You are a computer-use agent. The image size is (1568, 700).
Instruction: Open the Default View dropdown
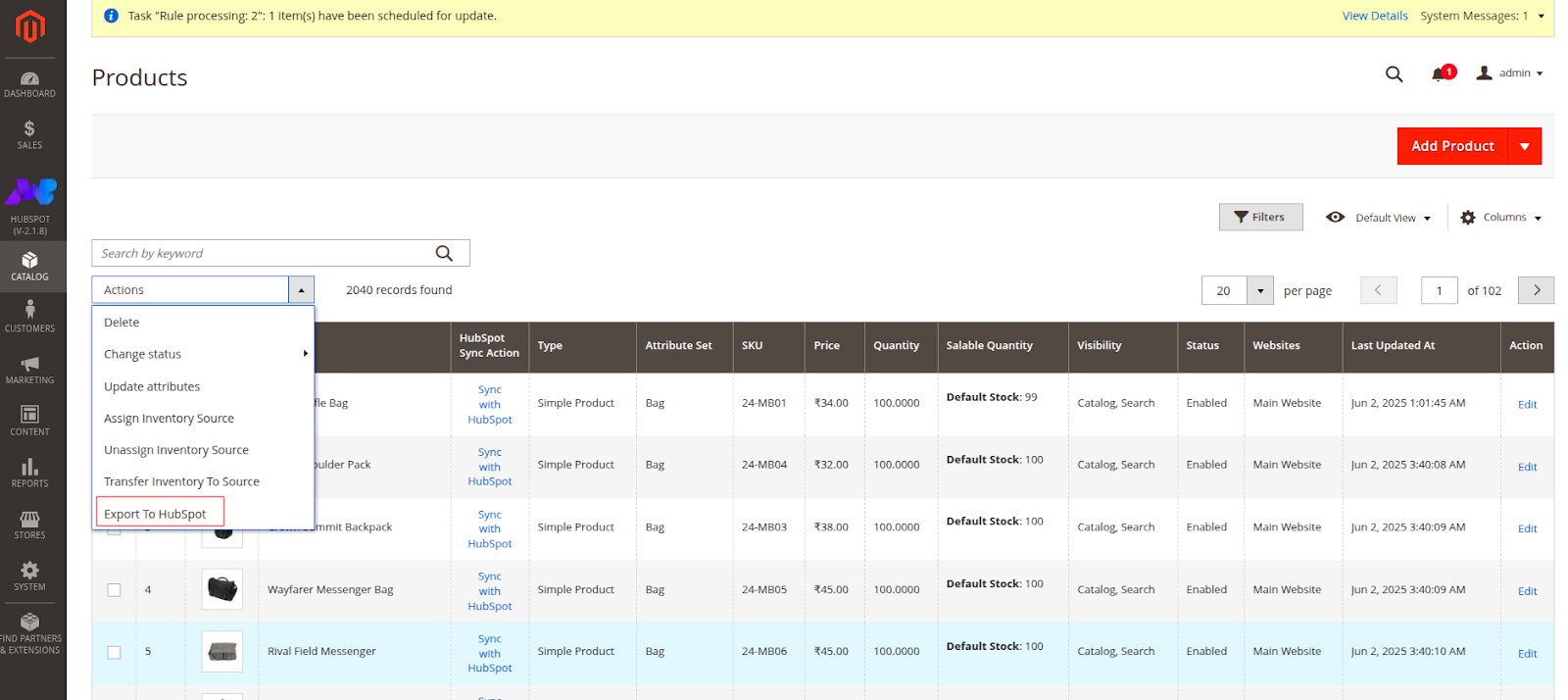coord(1379,218)
